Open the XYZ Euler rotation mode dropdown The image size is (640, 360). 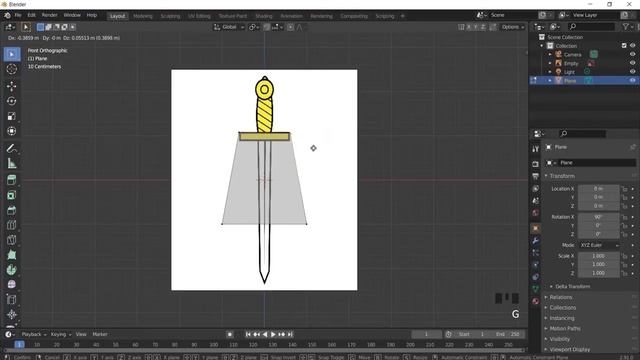599,245
